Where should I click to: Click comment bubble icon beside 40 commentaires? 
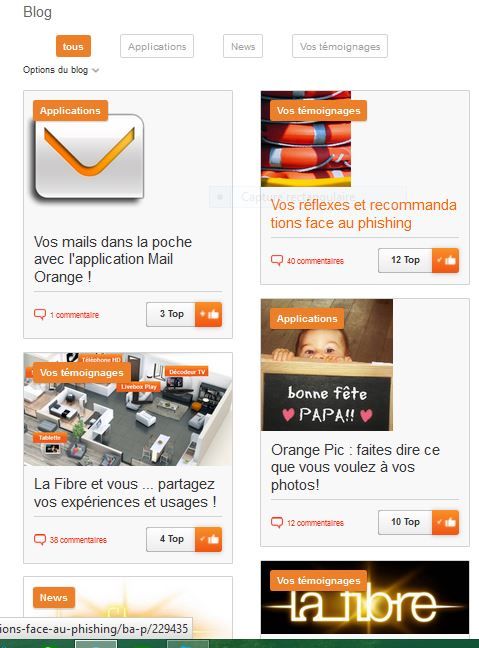[277, 261]
